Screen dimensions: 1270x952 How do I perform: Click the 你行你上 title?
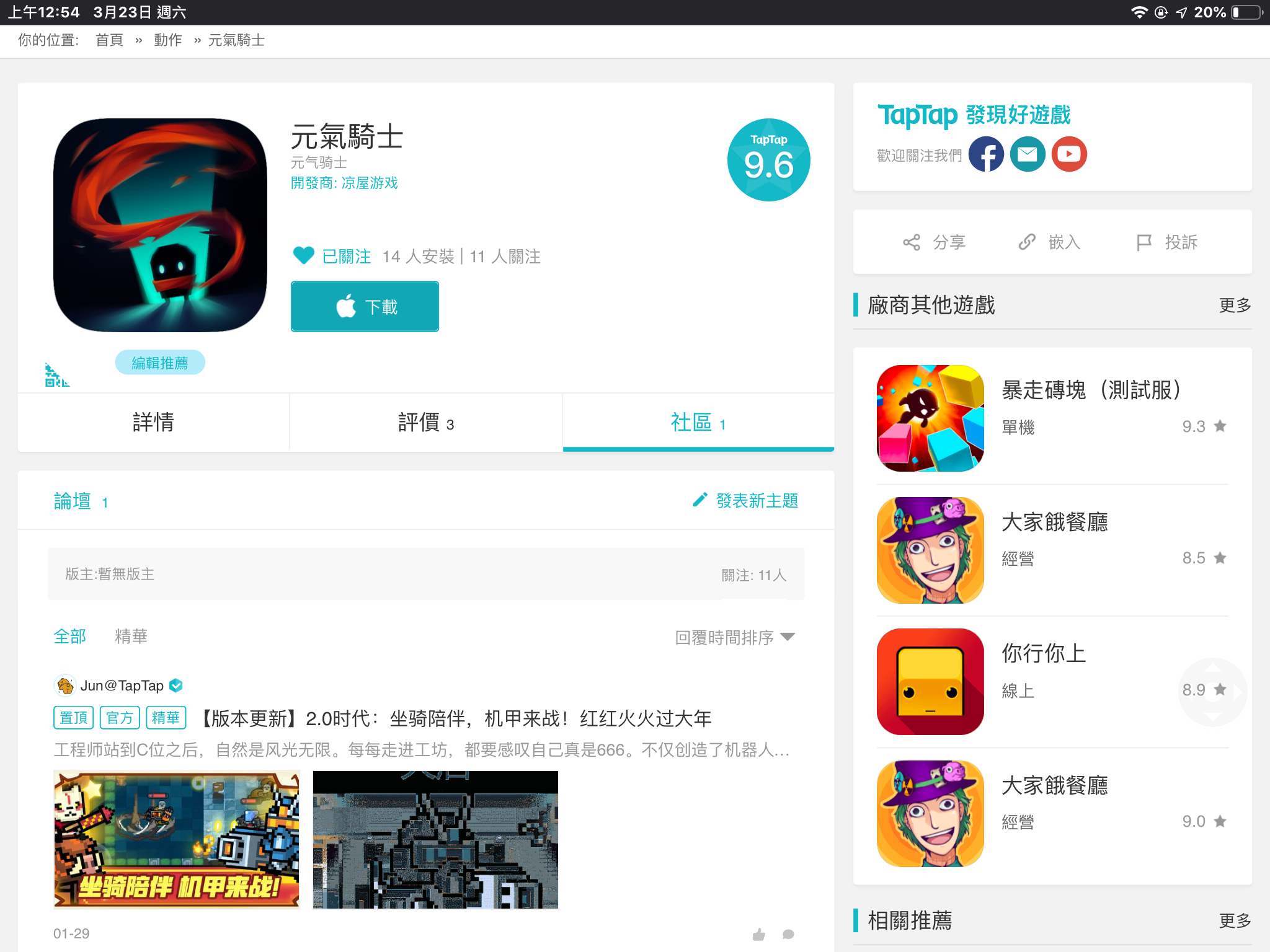(x=1044, y=653)
